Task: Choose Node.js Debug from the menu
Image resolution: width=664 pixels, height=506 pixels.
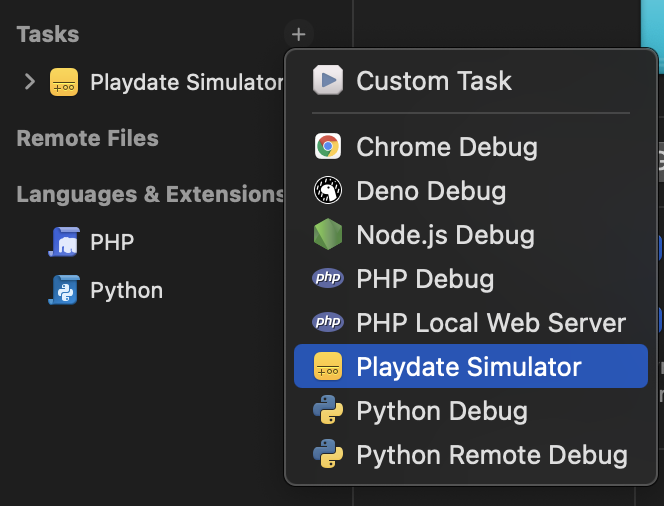Action: (x=471, y=235)
